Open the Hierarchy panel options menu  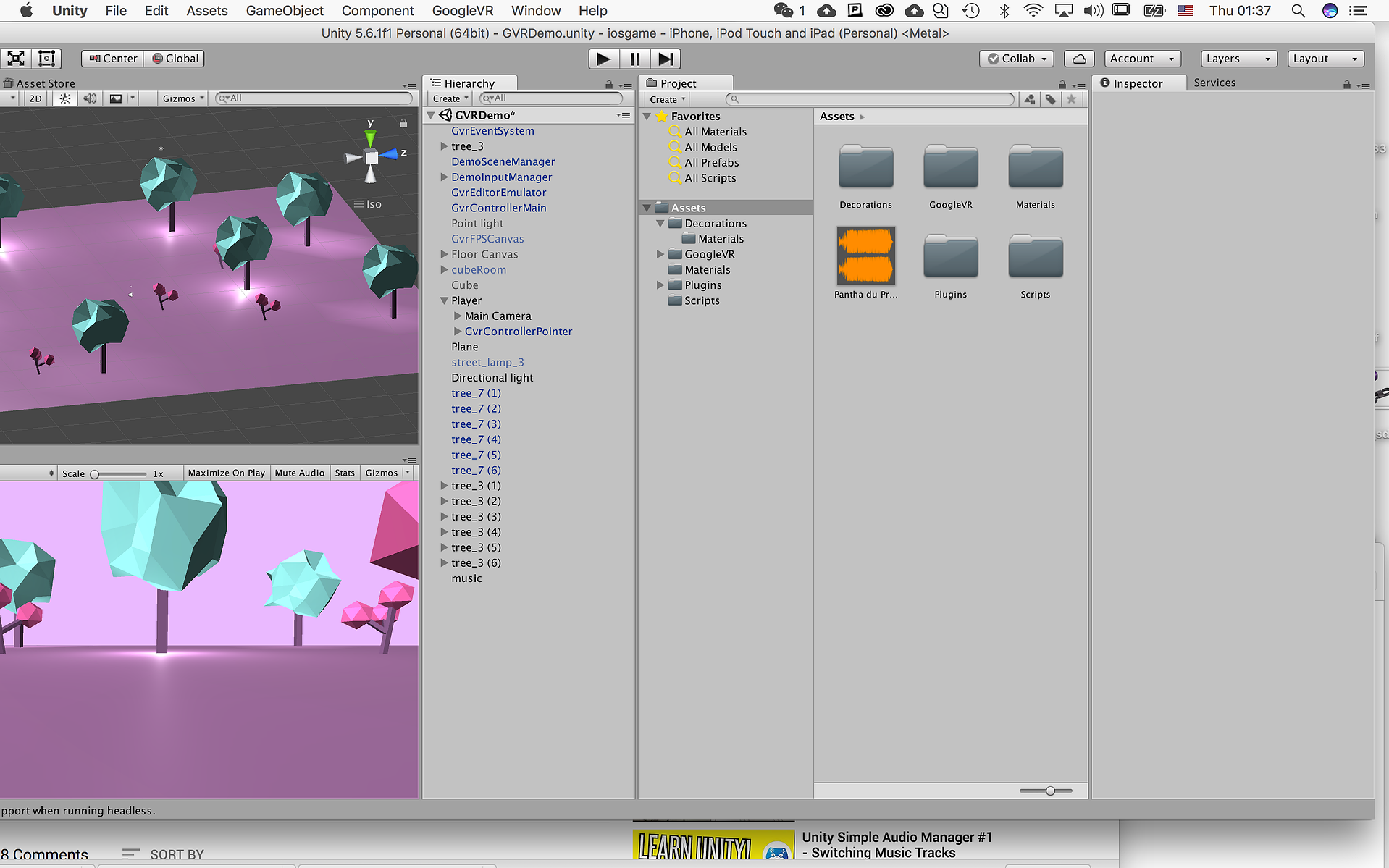coord(626,85)
